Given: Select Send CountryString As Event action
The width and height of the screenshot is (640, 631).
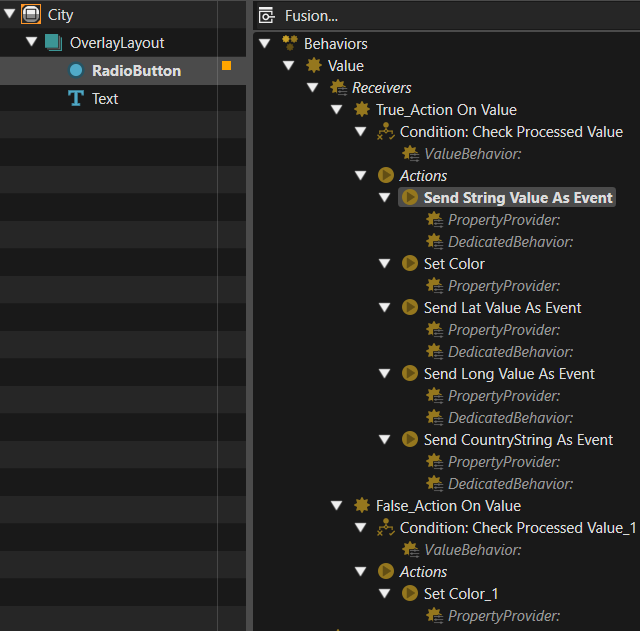Looking at the screenshot, I should pos(518,440).
